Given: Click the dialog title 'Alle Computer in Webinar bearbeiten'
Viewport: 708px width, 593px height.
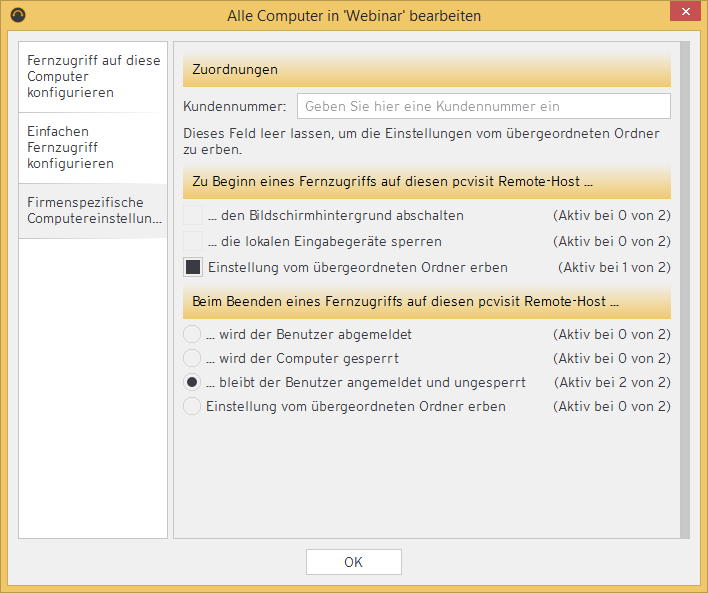Looking at the screenshot, I should [353, 15].
